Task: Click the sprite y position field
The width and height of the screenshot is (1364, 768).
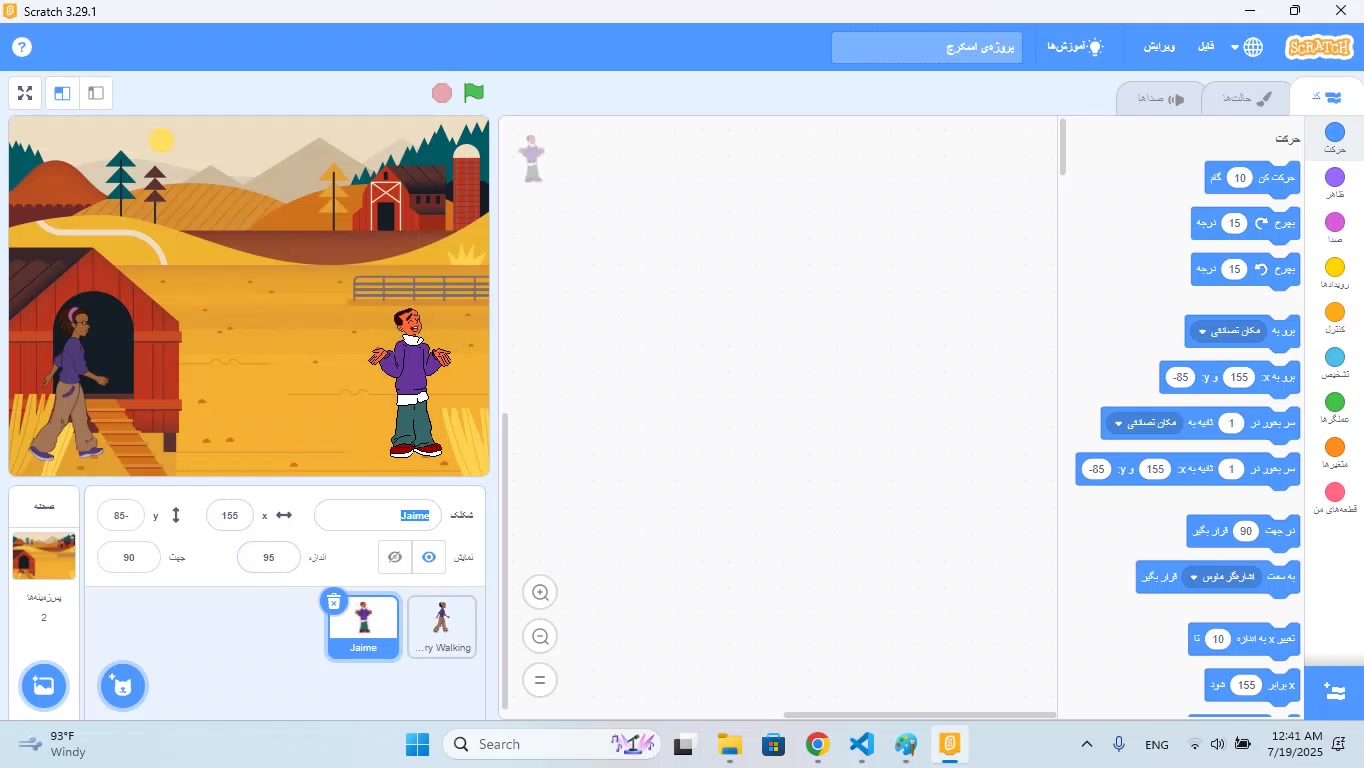Action: coord(121,516)
